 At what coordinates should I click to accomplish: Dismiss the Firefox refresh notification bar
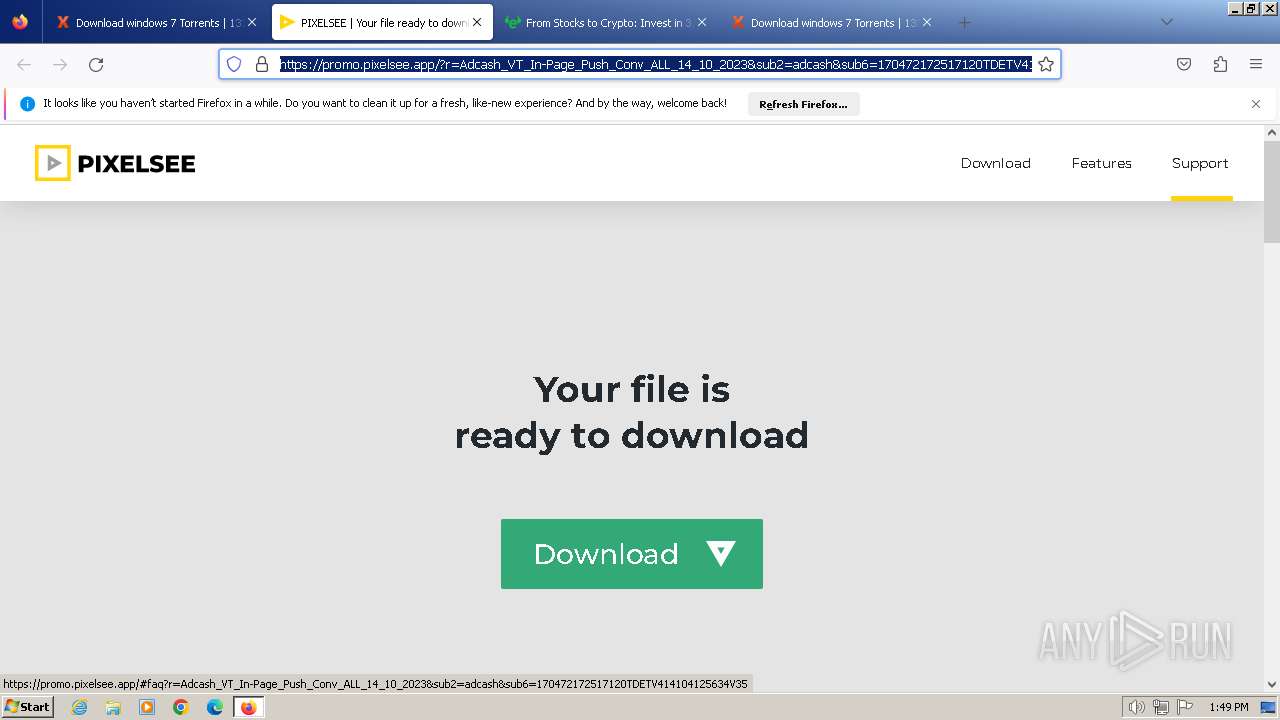pos(1256,103)
